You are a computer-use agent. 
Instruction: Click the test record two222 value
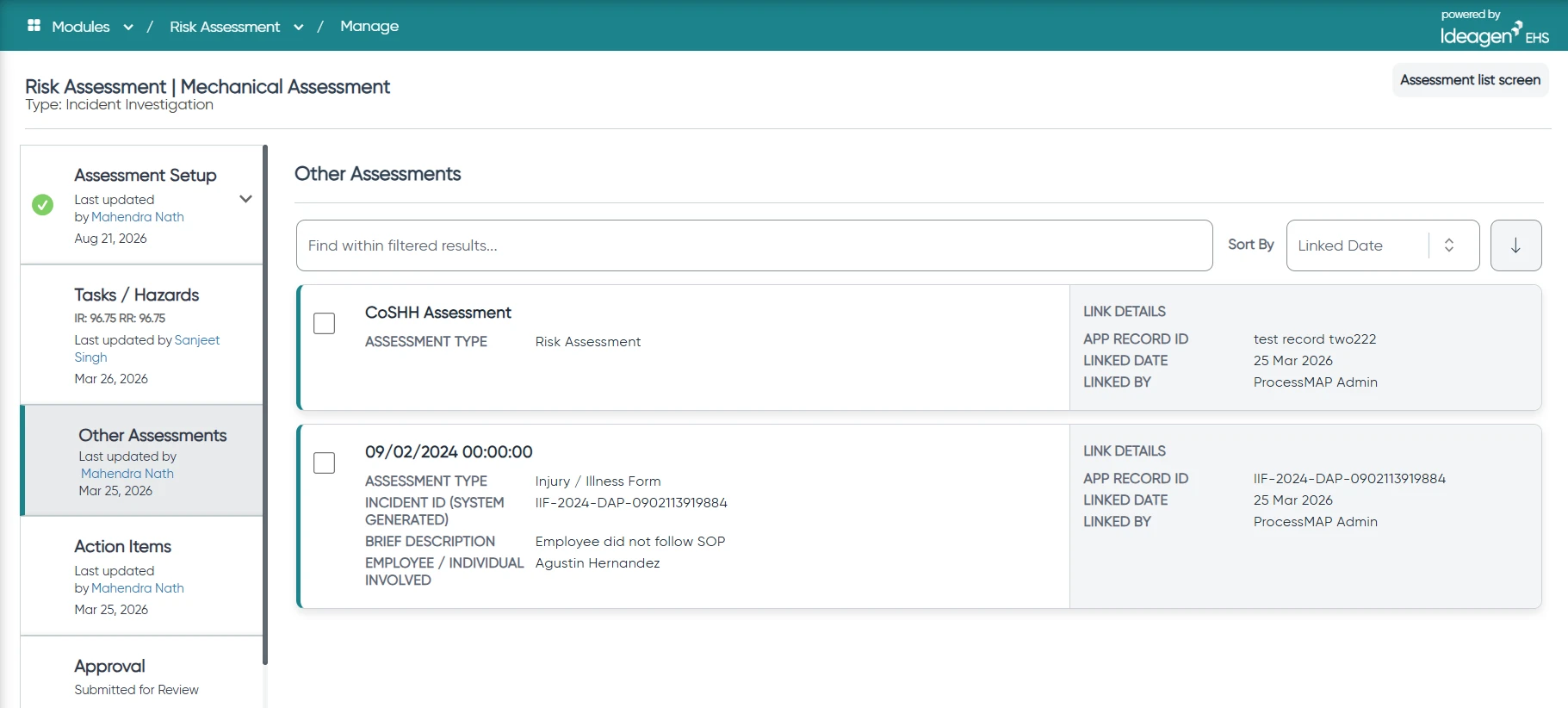click(x=1315, y=339)
